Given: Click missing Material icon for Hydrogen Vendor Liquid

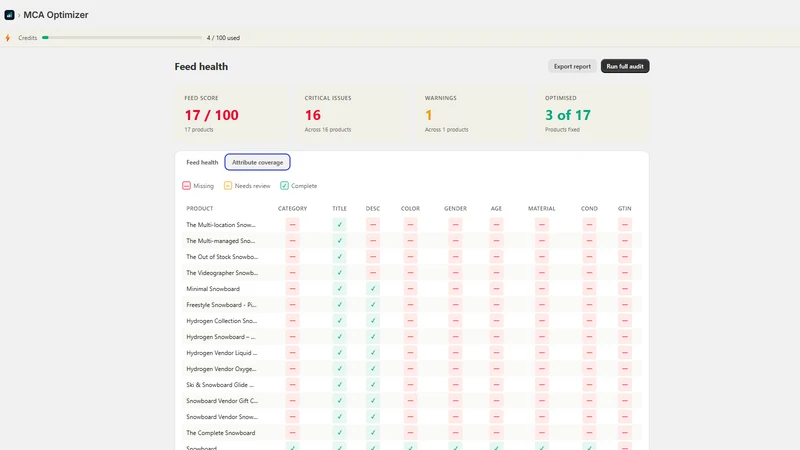Looking at the screenshot, I should click(542, 353).
